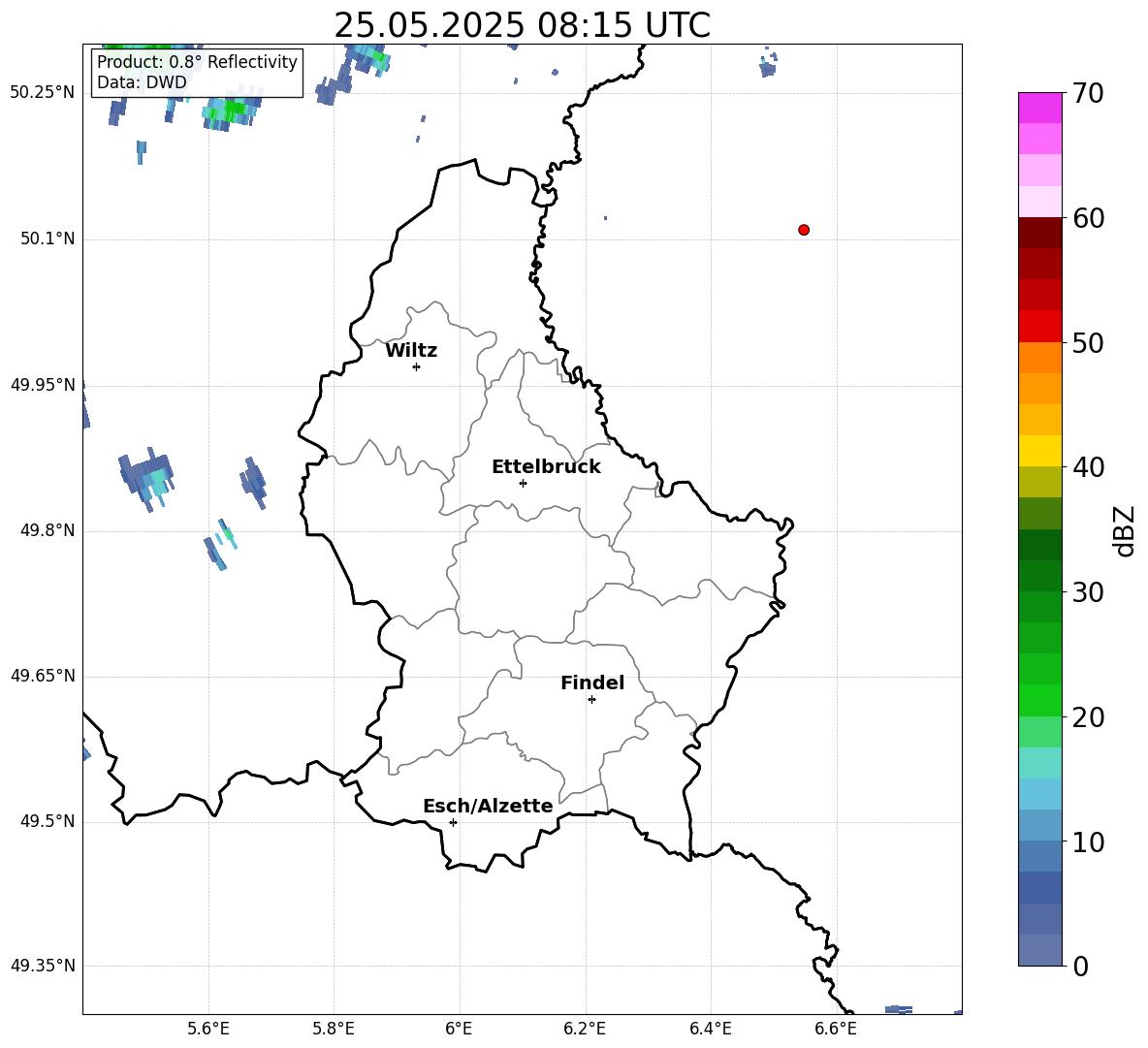Click the Data: DWD text
This screenshot has height=1048, width=1148.
click(x=142, y=82)
